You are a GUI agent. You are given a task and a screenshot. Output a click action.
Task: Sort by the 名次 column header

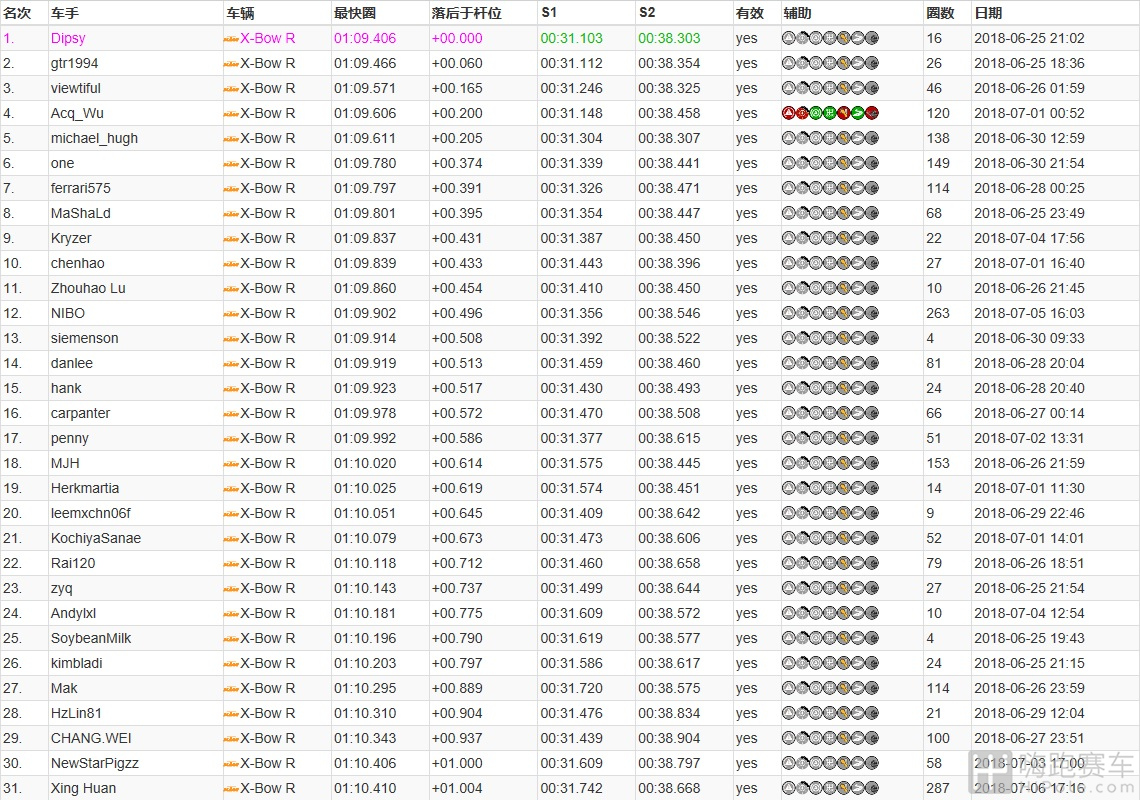point(17,13)
